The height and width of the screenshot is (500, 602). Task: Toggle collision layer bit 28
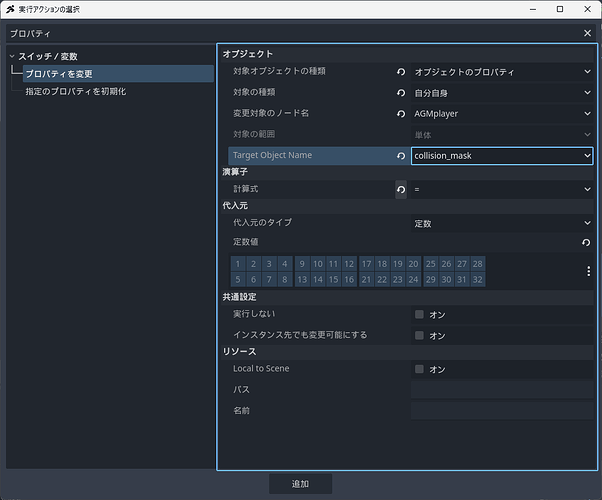coord(478,264)
